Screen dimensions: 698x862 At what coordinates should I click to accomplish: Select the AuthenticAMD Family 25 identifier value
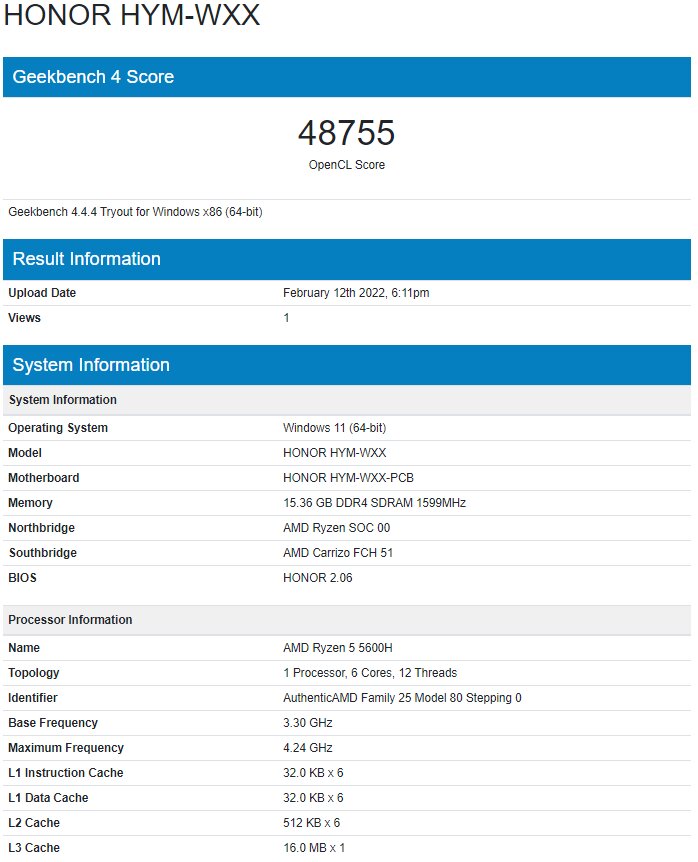point(402,698)
